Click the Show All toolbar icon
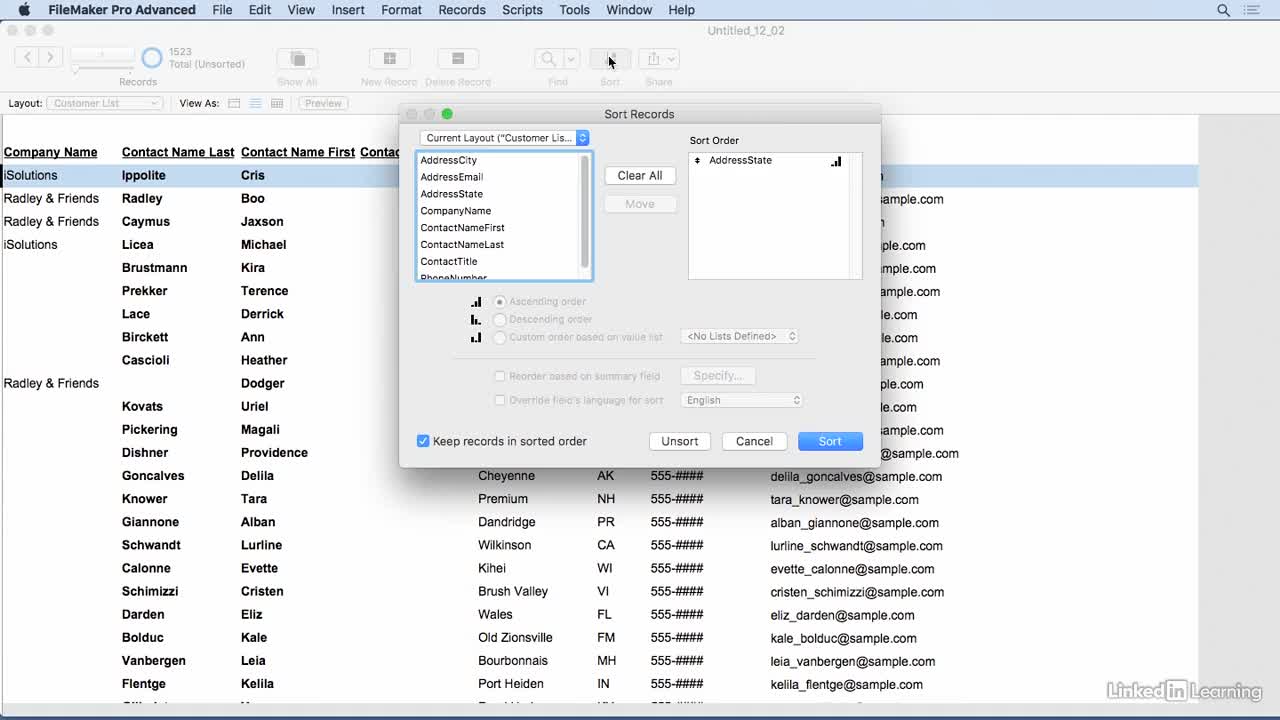This screenshot has height=720, width=1280. [297, 59]
